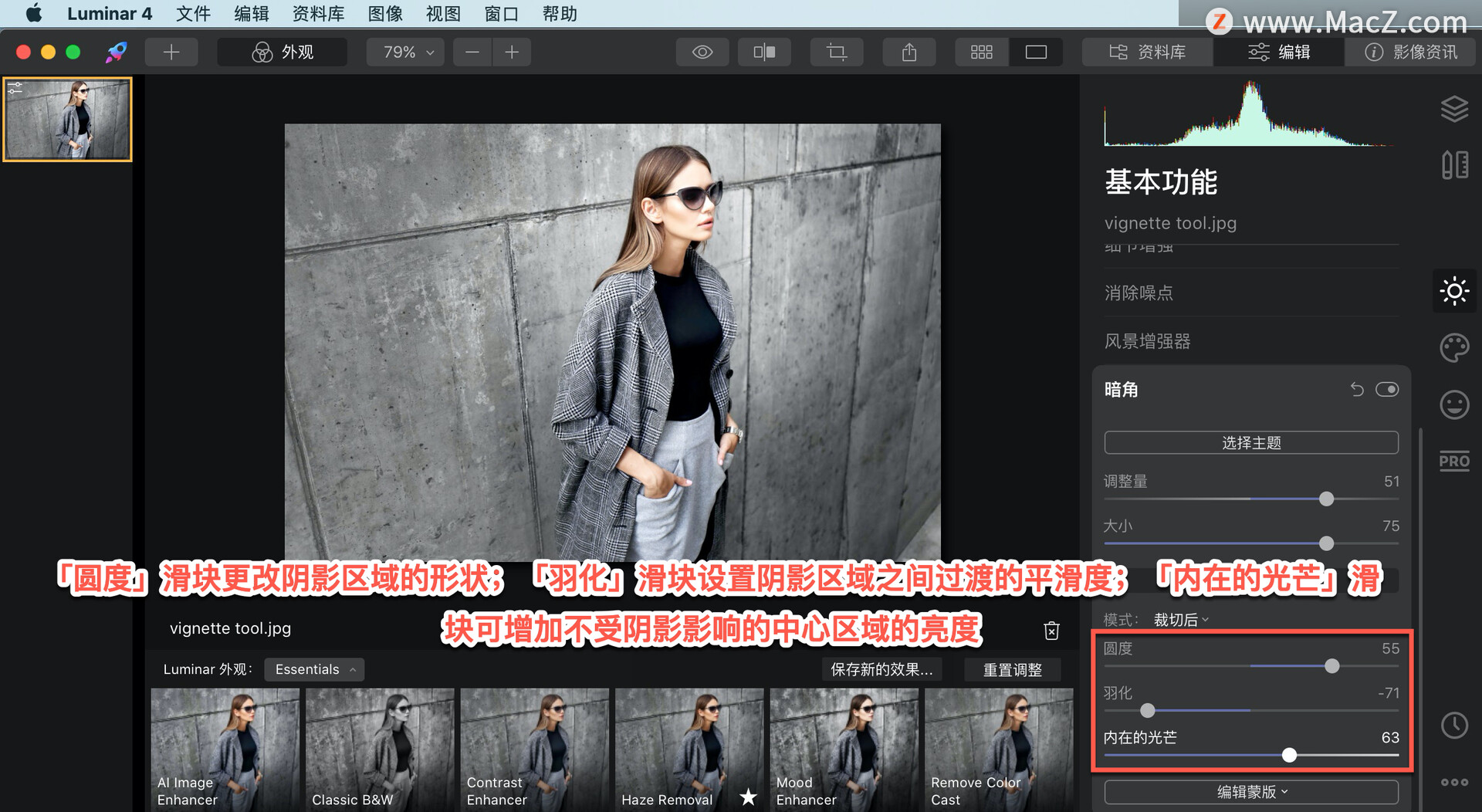The width and height of the screenshot is (1482, 812).
Task: Select the Crop tool
Action: point(836,52)
